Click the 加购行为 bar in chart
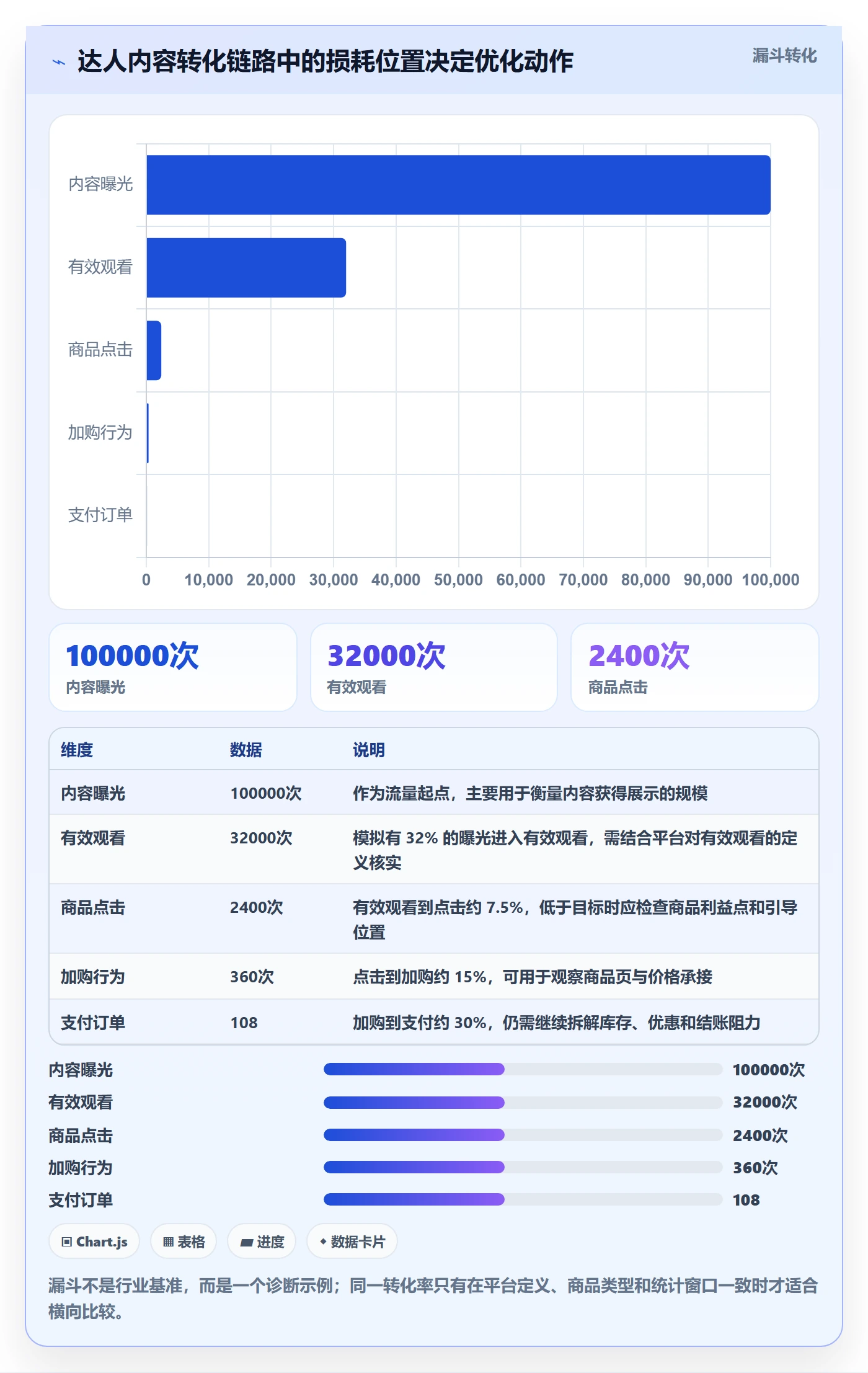This screenshot has height=1373, width=868. (148, 433)
